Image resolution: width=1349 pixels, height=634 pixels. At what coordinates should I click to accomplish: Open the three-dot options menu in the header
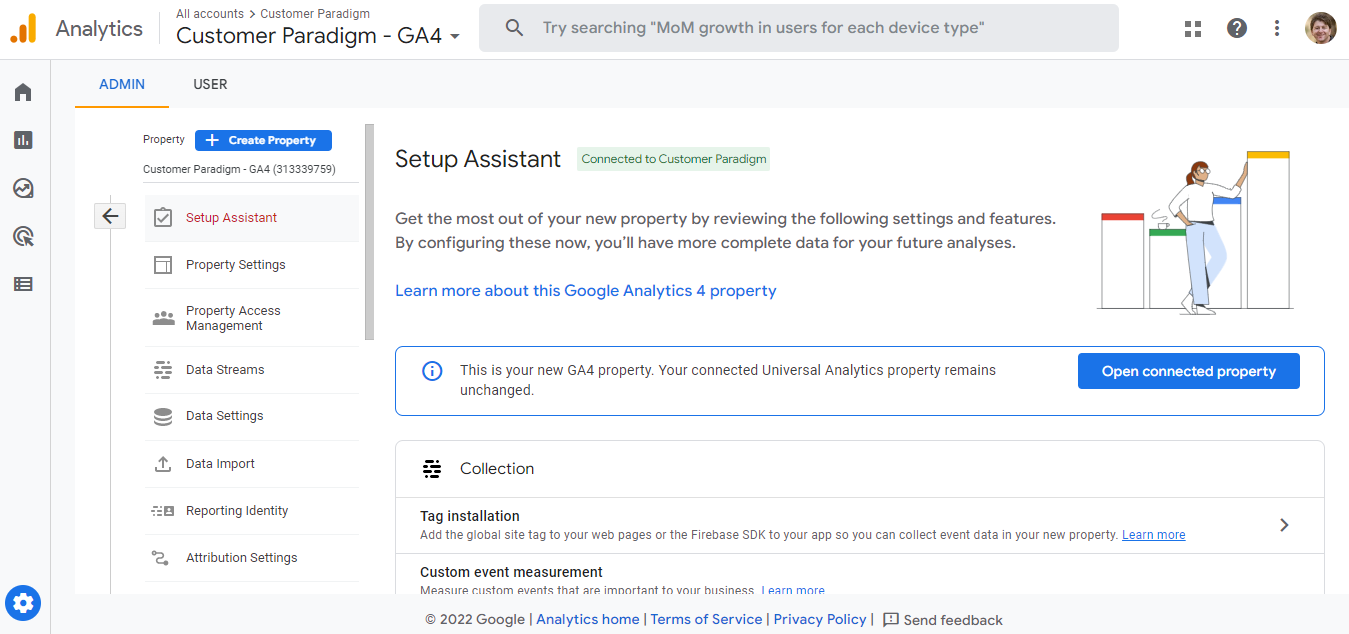click(x=1277, y=28)
